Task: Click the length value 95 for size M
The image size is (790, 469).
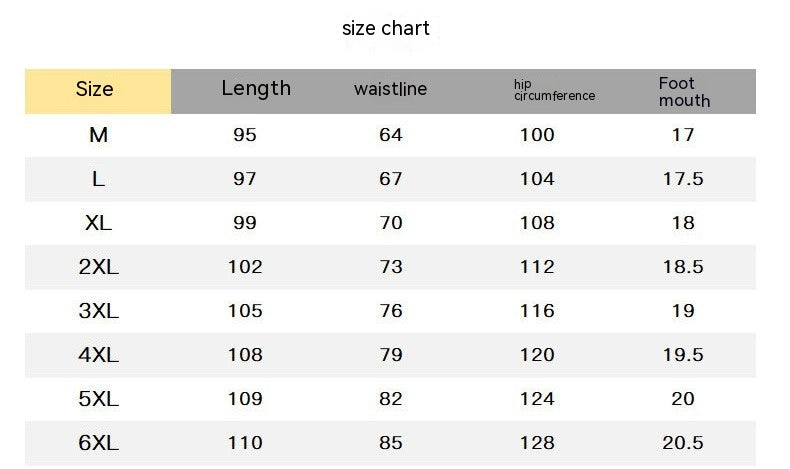Action: coord(245,135)
